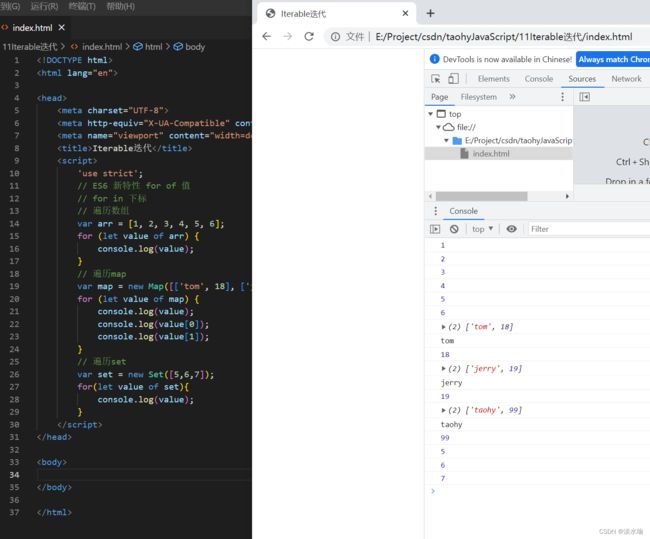Switch to the Console tab in DevTools top bar
Screen dimensions: 650x539
coord(538,79)
